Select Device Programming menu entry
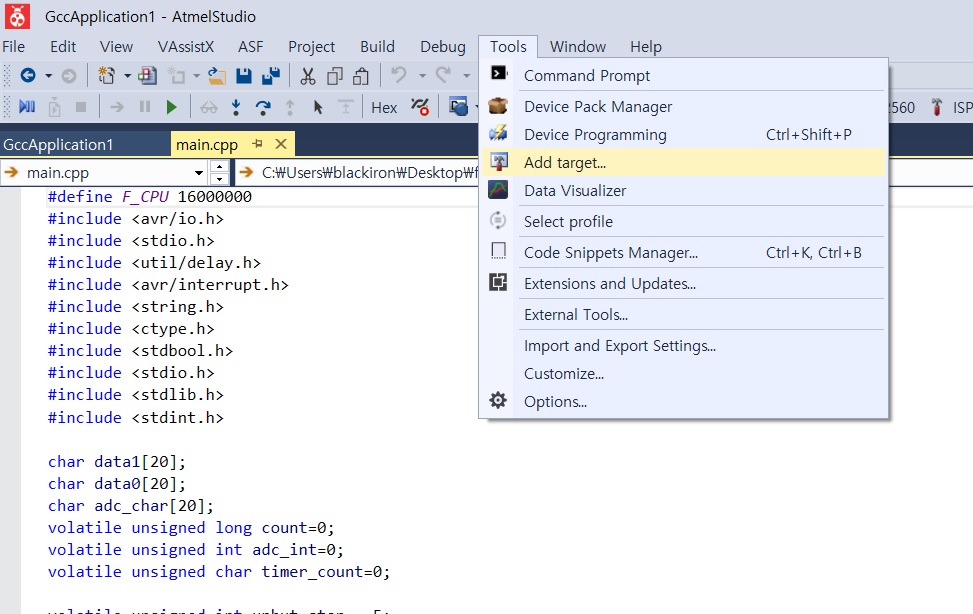The image size is (973, 614). point(683,135)
